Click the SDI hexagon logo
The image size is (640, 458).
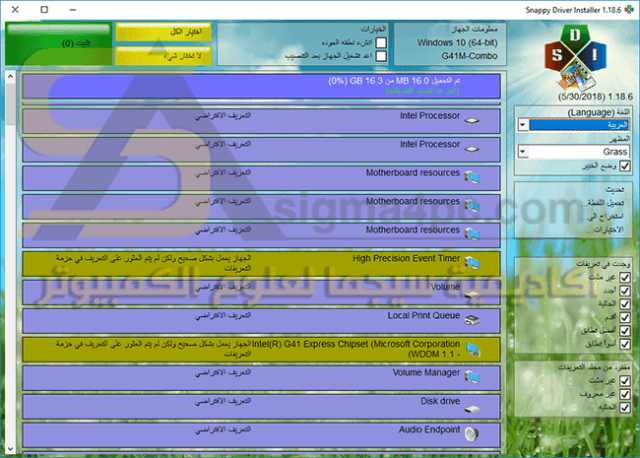point(576,57)
